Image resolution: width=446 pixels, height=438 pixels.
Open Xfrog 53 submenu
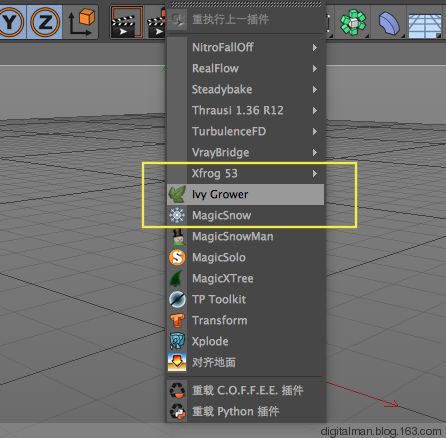245,173
